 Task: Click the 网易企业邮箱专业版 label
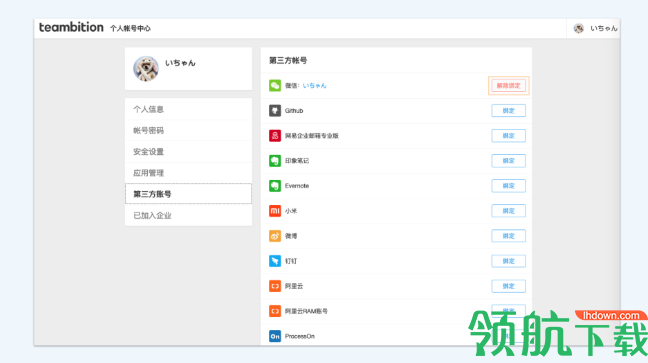(x=312, y=136)
